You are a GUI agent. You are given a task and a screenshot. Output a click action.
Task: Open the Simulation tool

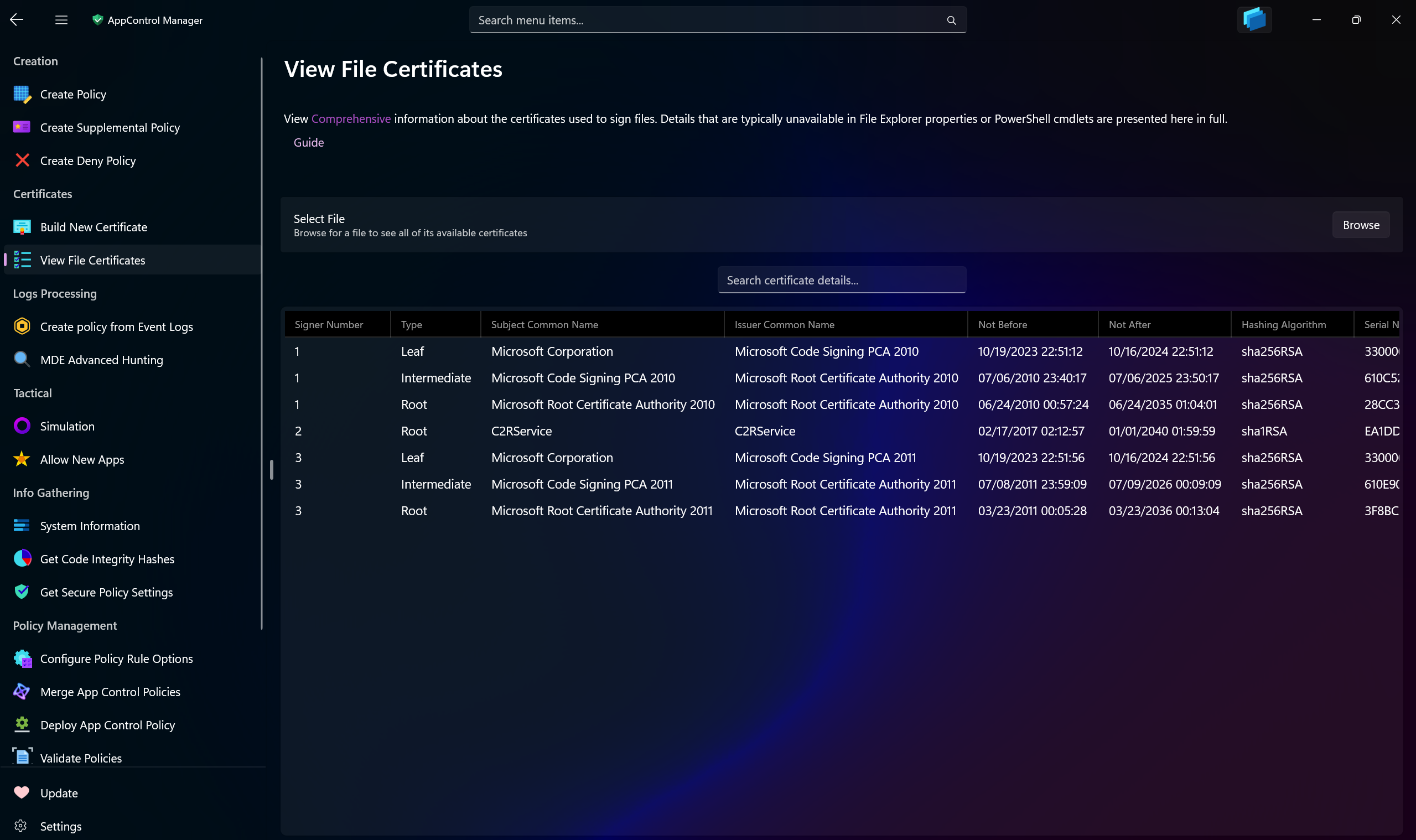pyautogui.click(x=67, y=426)
